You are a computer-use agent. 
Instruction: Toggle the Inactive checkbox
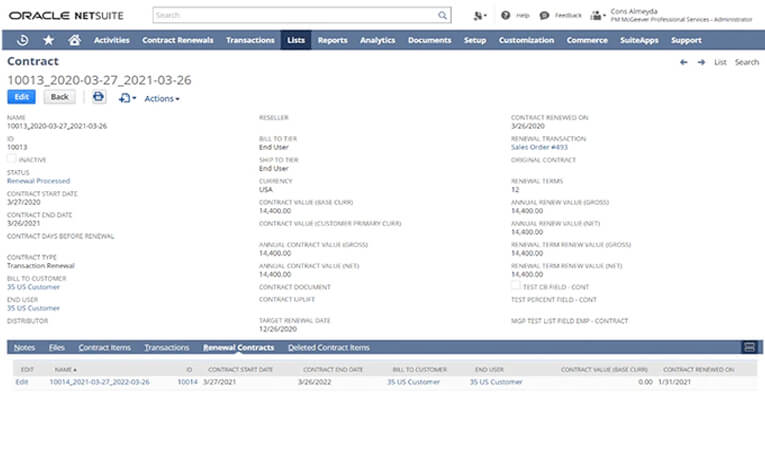(12, 159)
